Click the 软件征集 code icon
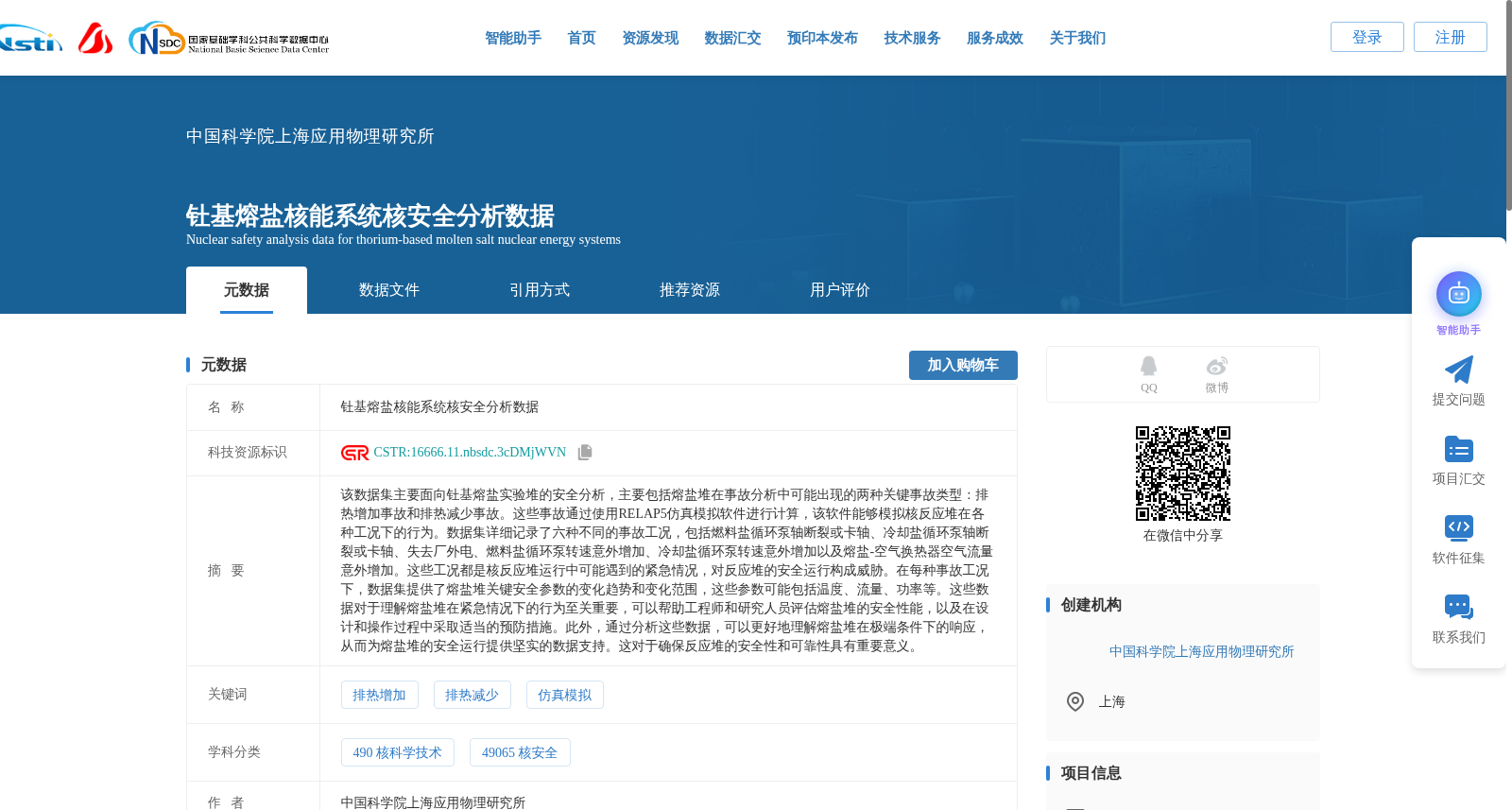This screenshot has height=810, width=1512. 1458,527
